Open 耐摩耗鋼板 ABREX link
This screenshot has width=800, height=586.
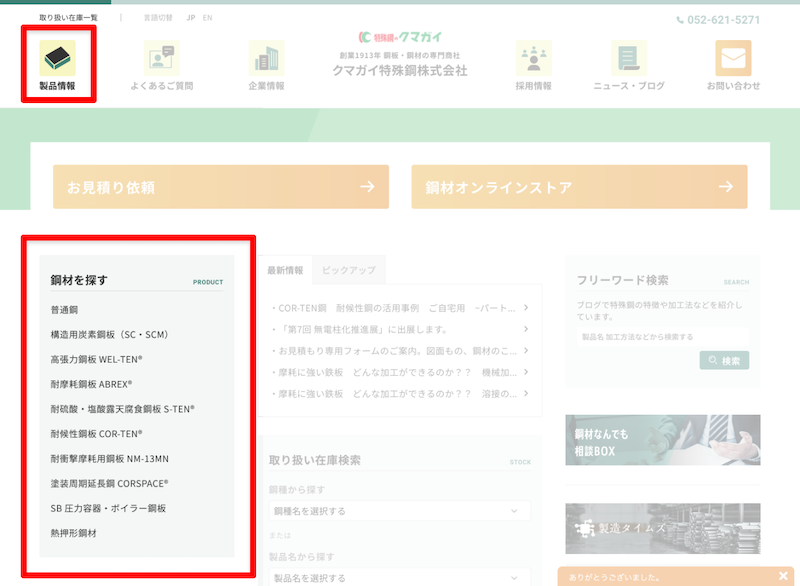[91, 384]
